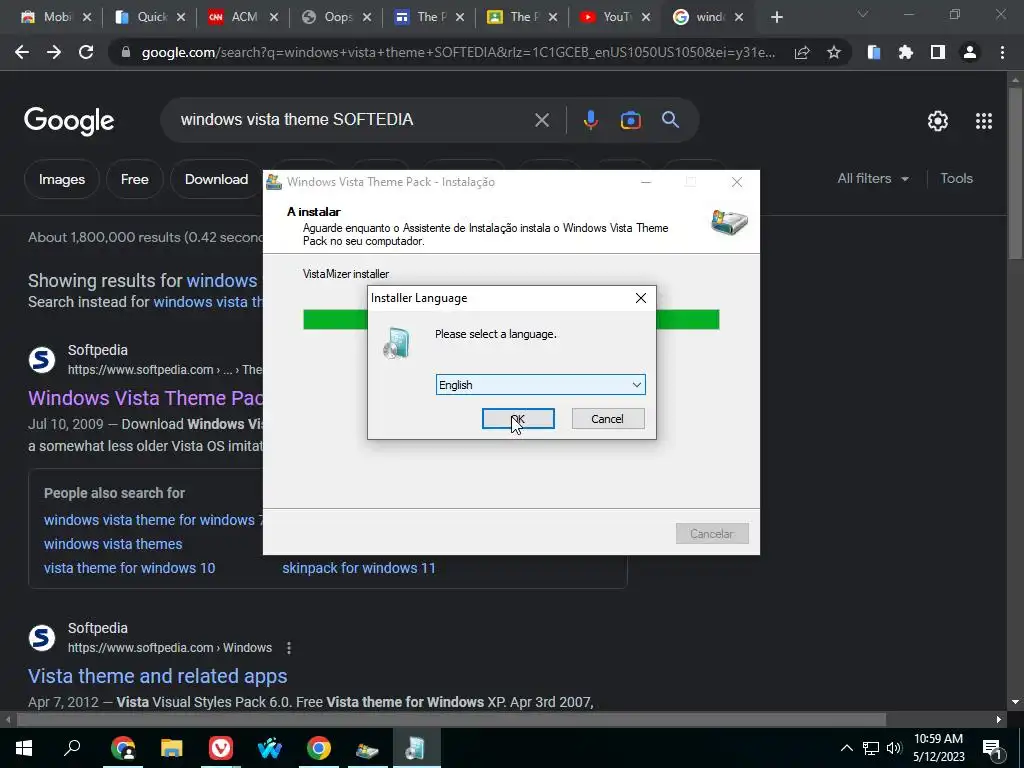This screenshot has width=1024, height=768.
Task: Clear the Google search box
Action: pyautogui.click(x=541, y=120)
